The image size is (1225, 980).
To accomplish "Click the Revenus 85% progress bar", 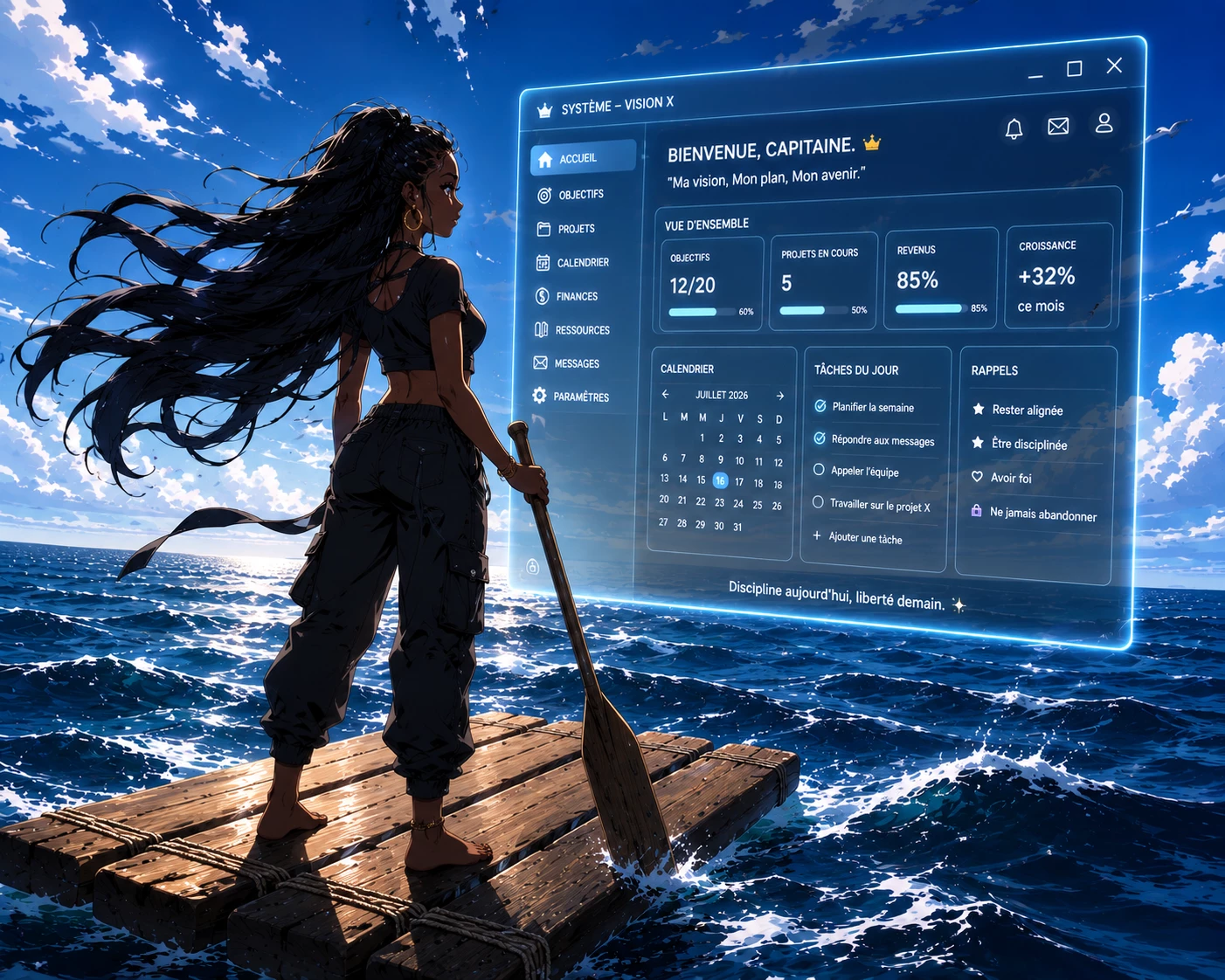I will click(931, 308).
